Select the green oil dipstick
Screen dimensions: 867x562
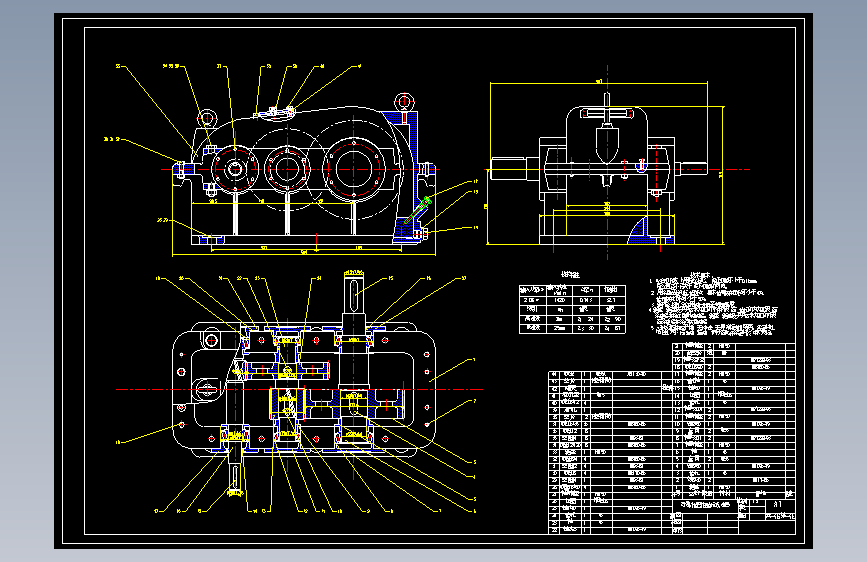tap(417, 211)
